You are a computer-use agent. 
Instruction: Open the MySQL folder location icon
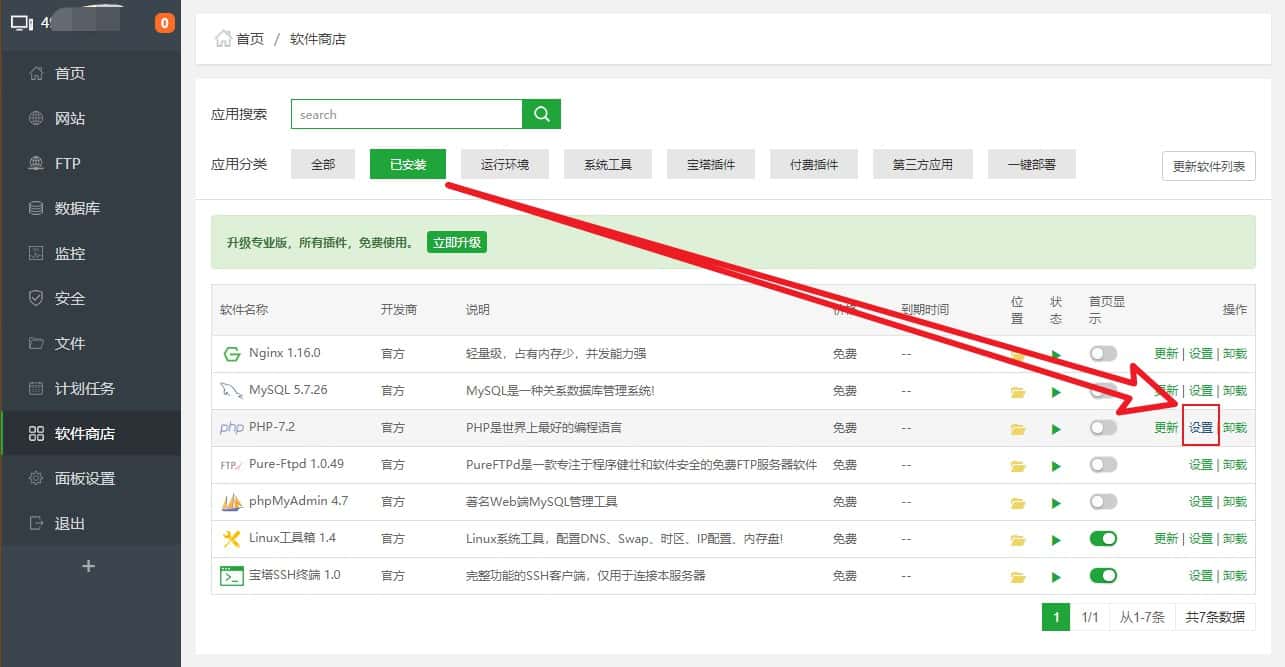click(x=1018, y=392)
